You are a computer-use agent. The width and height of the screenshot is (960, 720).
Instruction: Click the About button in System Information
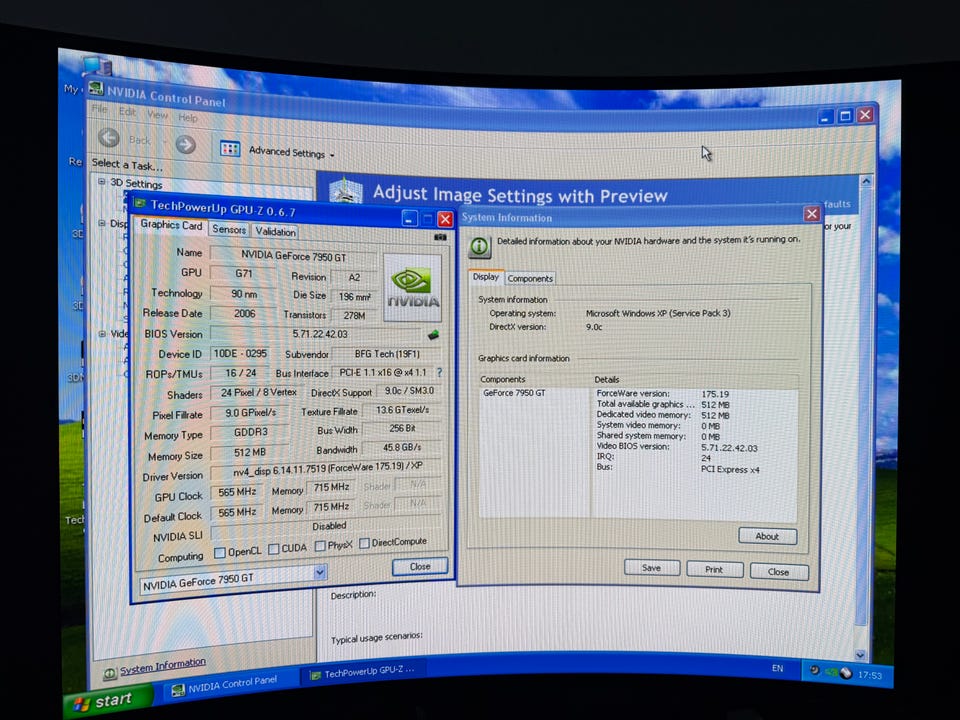coord(767,536)
